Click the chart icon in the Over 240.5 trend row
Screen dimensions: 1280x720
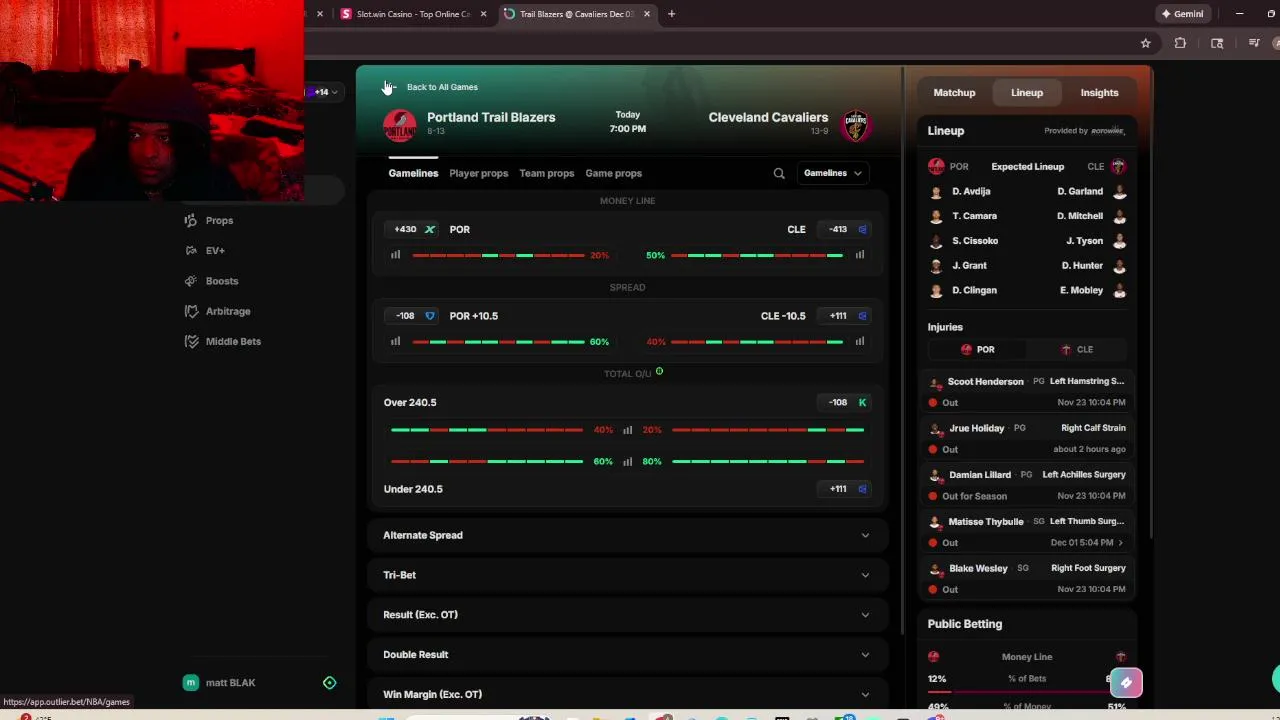(x=628, y=430)
